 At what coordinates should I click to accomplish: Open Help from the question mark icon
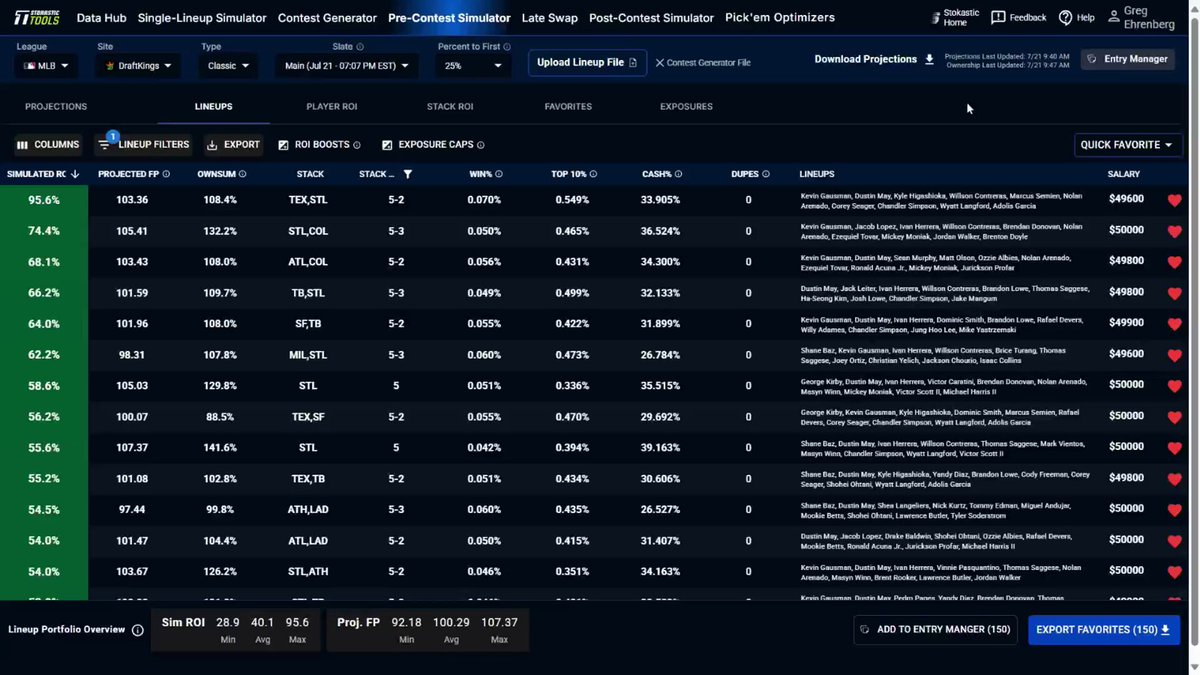click(1065, 18)
